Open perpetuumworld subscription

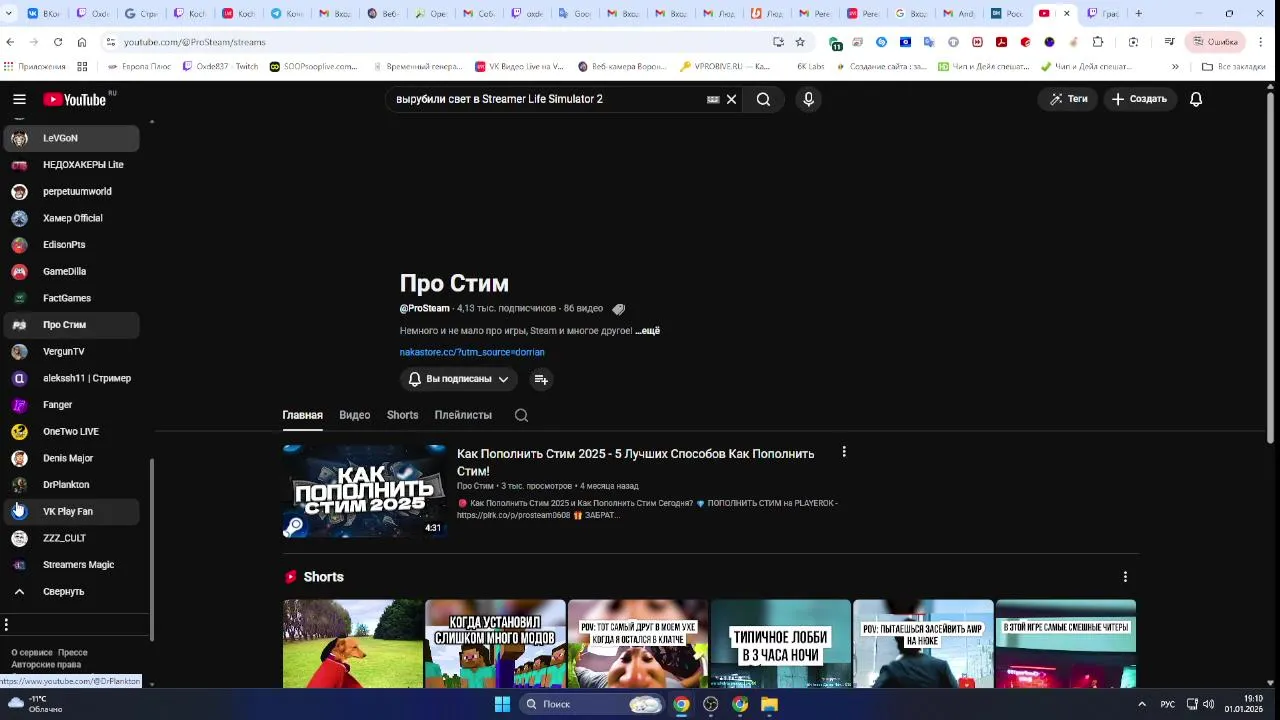70,191
